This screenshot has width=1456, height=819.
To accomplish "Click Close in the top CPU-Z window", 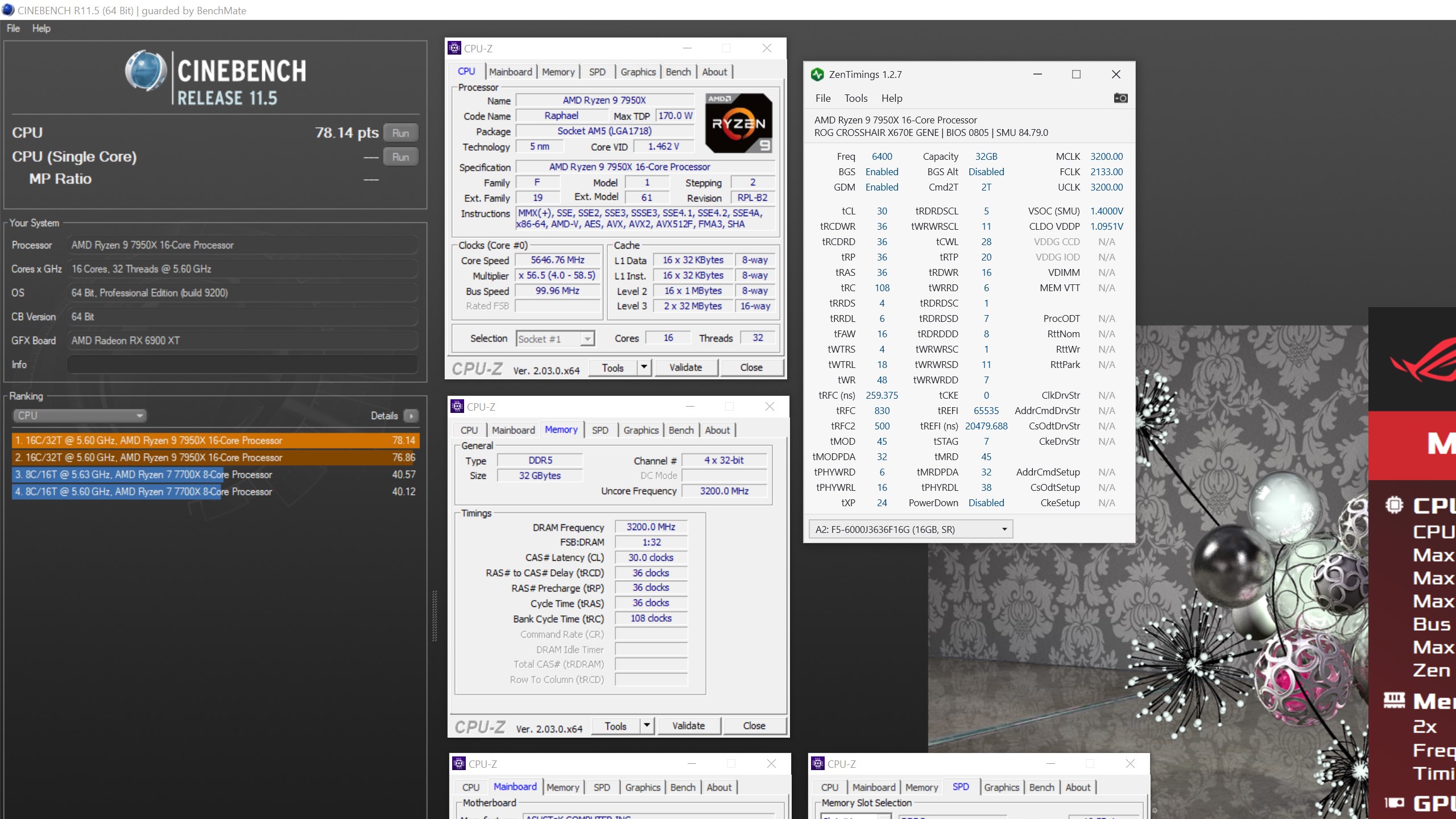I will (x=751, y=367).
